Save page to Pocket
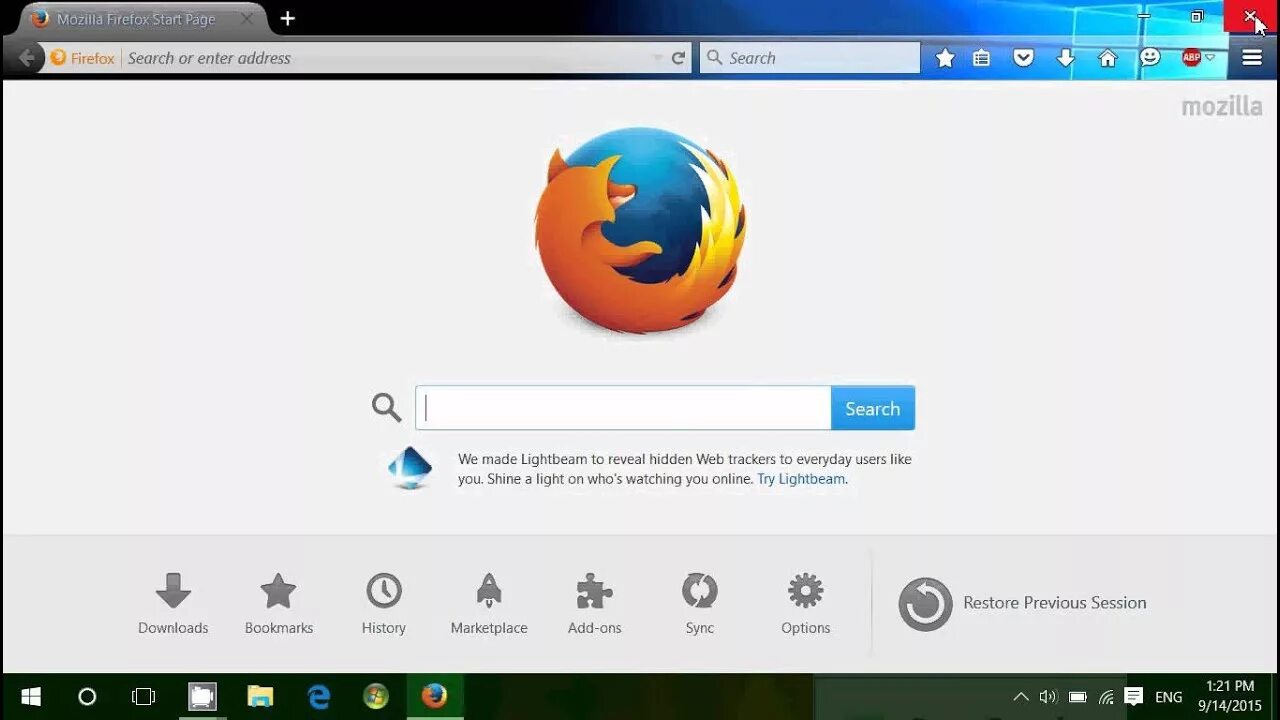Screen dimensions: 1280x720 [x=1023, y=58]
